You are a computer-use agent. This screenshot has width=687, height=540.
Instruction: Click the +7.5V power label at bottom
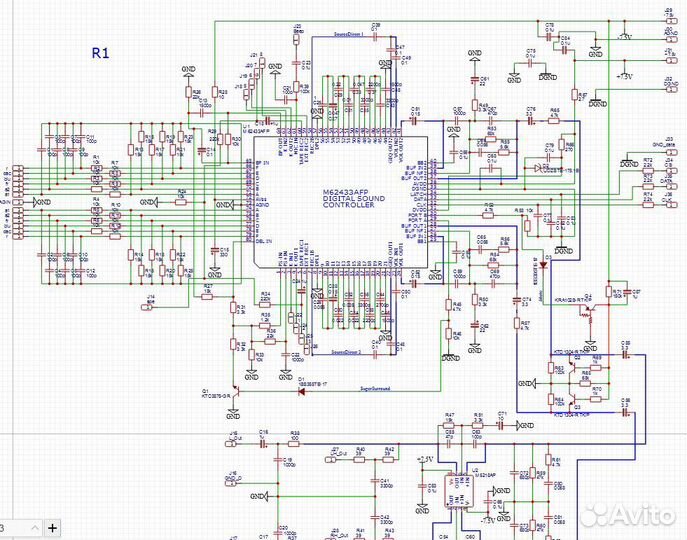click(422, 458)
